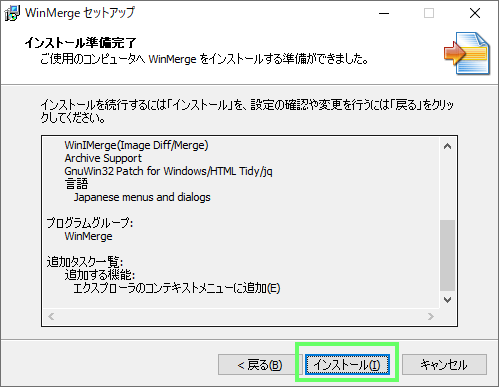Click the installer wizard arrow-document icon
The height and width of the screenshot is (387, 499).
pos(467,53)
